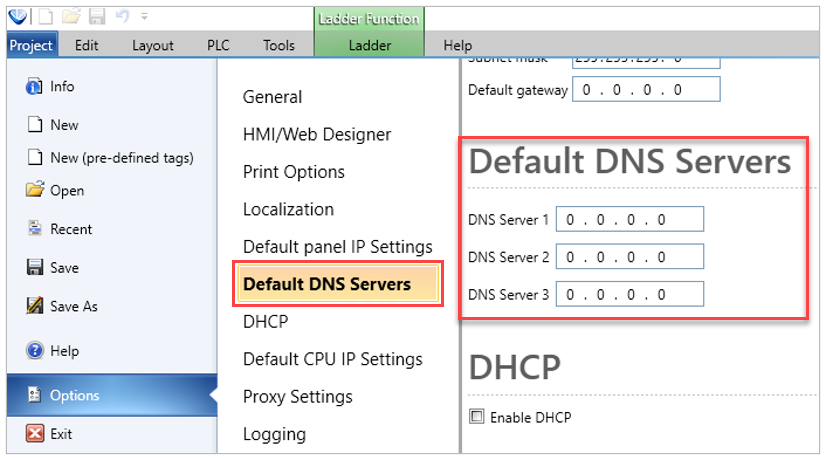The image size is (824, 459).
Task: Click the DNS Server 1 address field
Action: coord(629,220)
